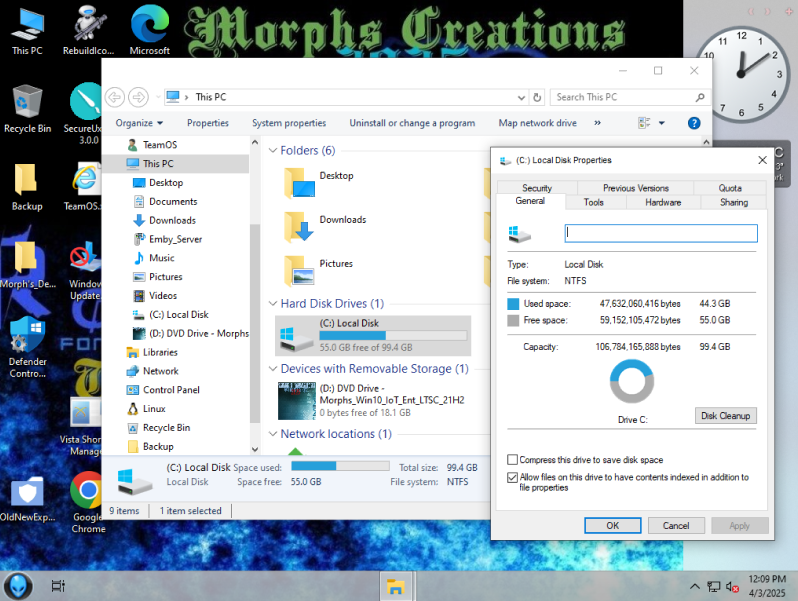
Task: Click Map network drive
Action: point(537,123)
